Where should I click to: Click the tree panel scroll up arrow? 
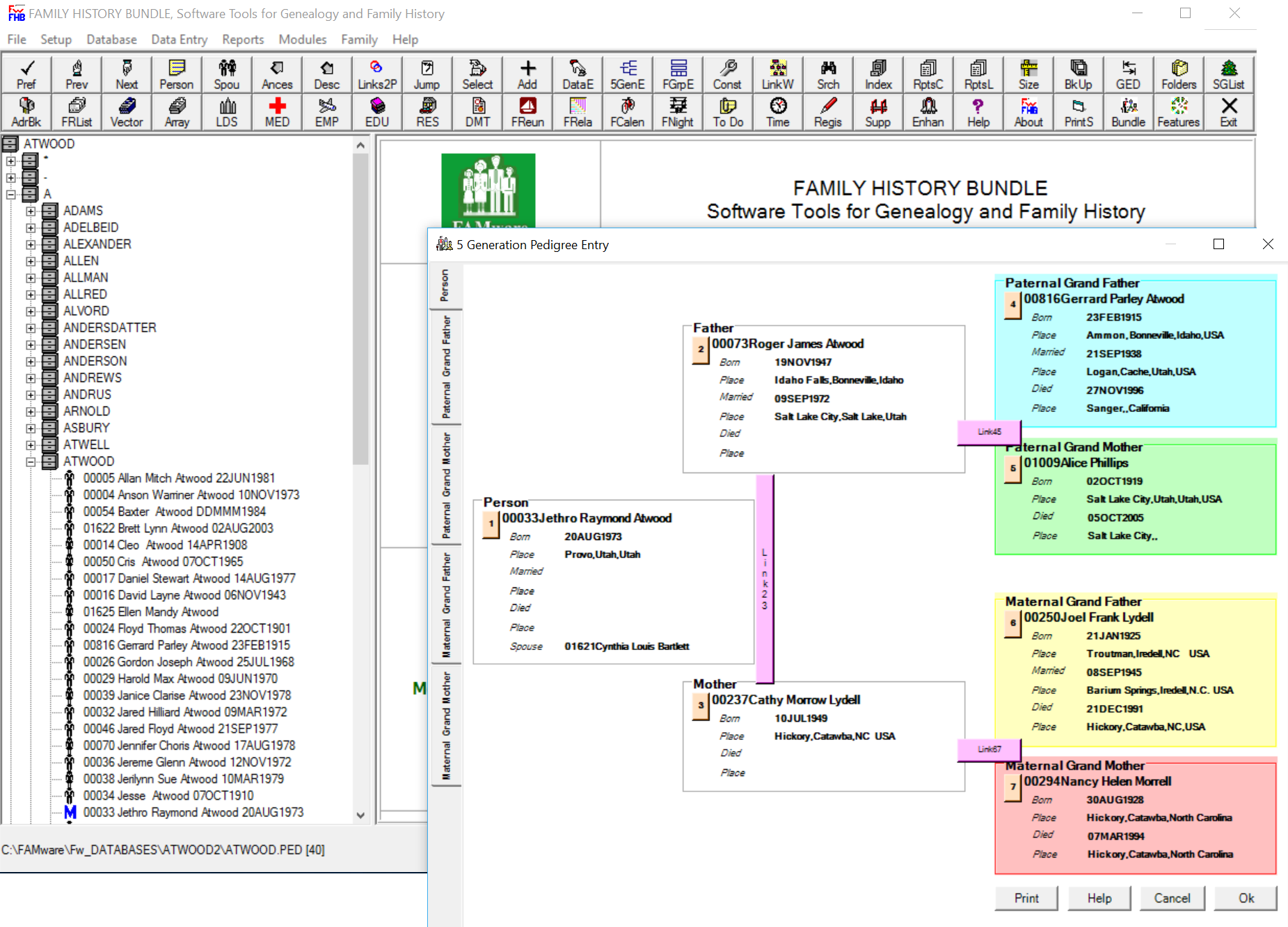360,145
